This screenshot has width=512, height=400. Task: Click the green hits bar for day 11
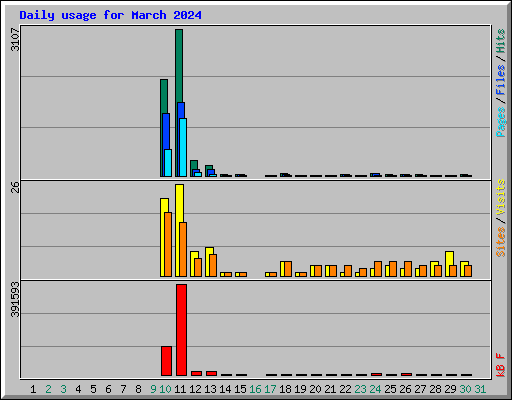click(x=179, y=66)
